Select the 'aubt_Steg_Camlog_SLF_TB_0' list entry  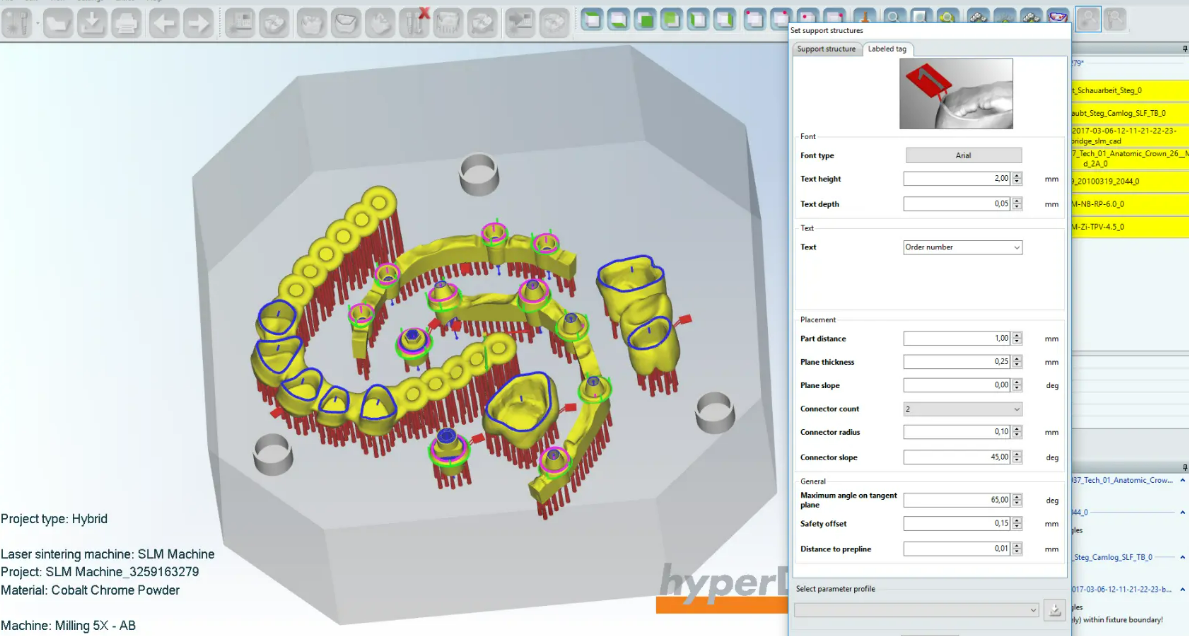[1130, 113]
